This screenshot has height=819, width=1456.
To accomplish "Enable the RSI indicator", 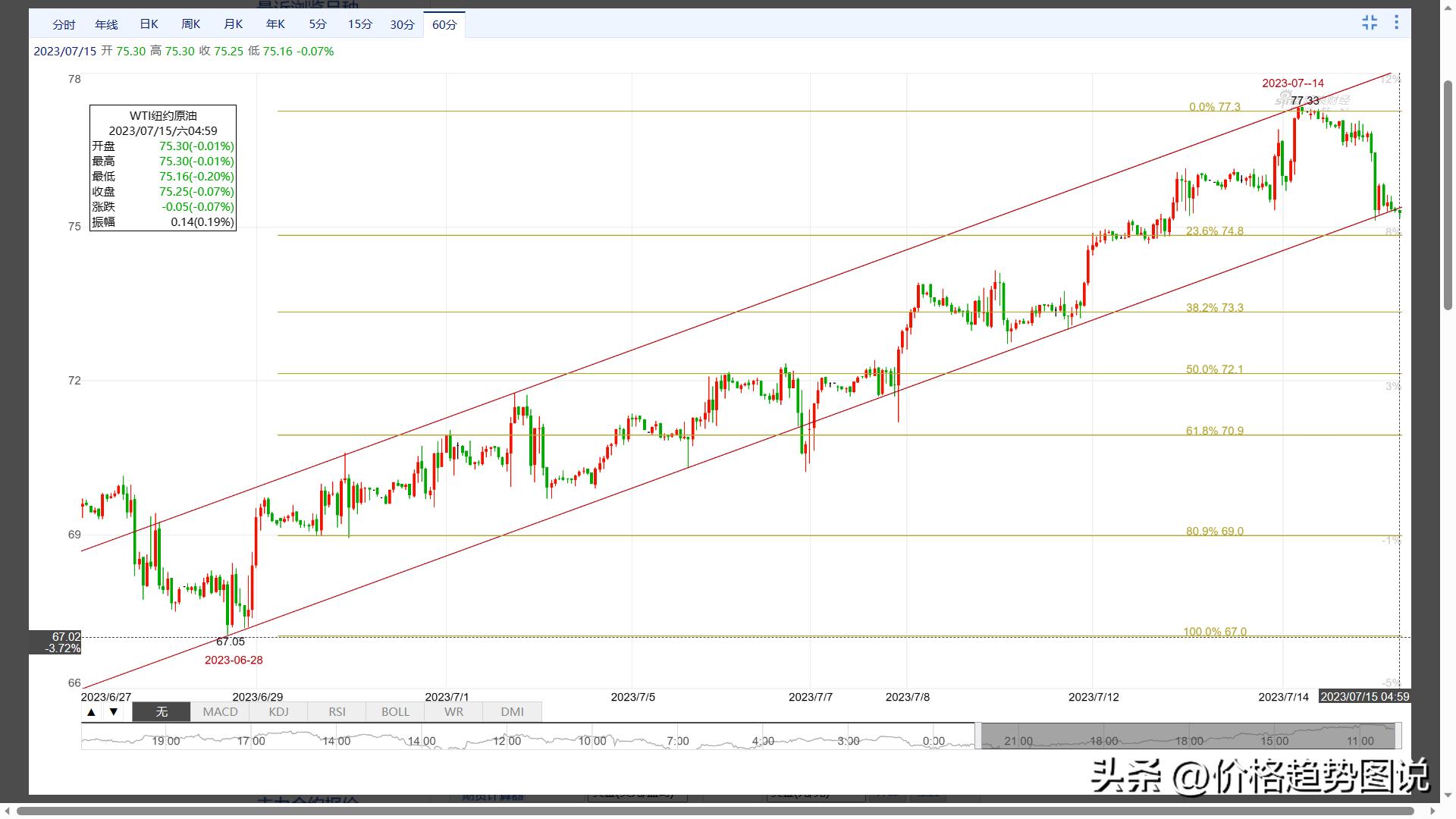I will 337,712.
